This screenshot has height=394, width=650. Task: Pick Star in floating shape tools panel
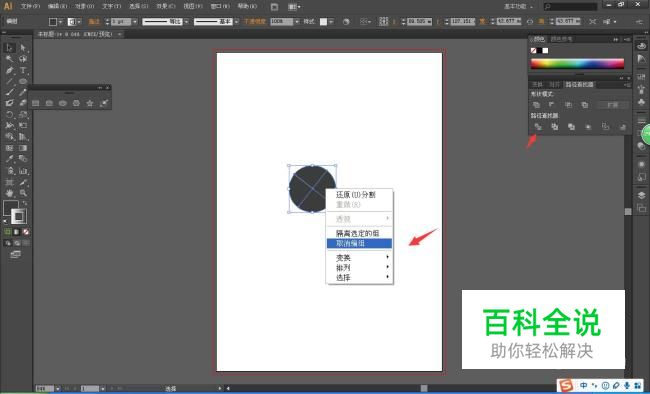tap(90, 103)
